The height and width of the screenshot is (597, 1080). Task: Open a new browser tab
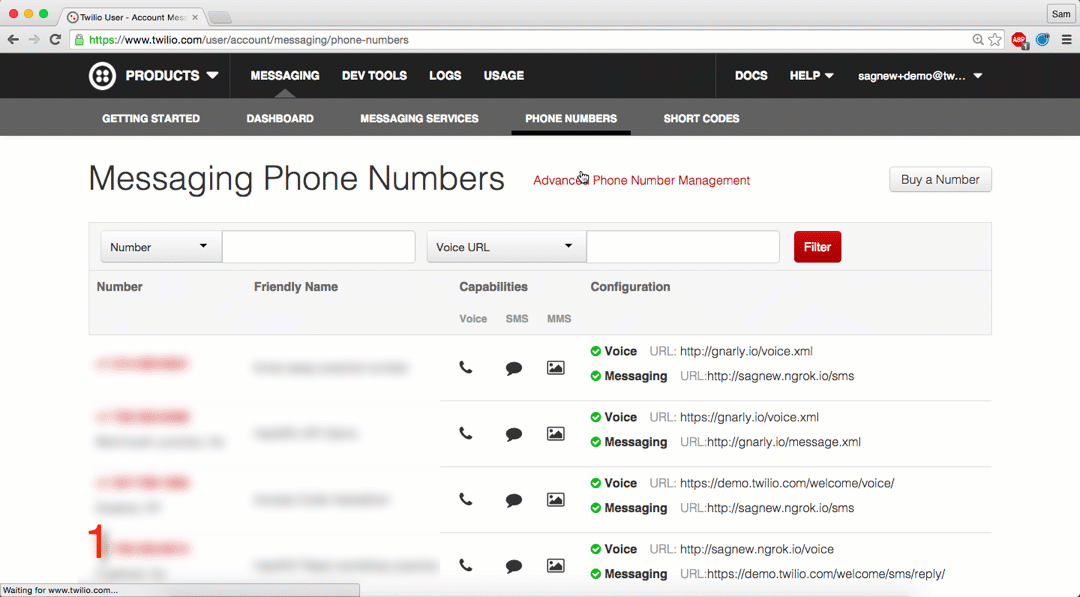[219, 17]
